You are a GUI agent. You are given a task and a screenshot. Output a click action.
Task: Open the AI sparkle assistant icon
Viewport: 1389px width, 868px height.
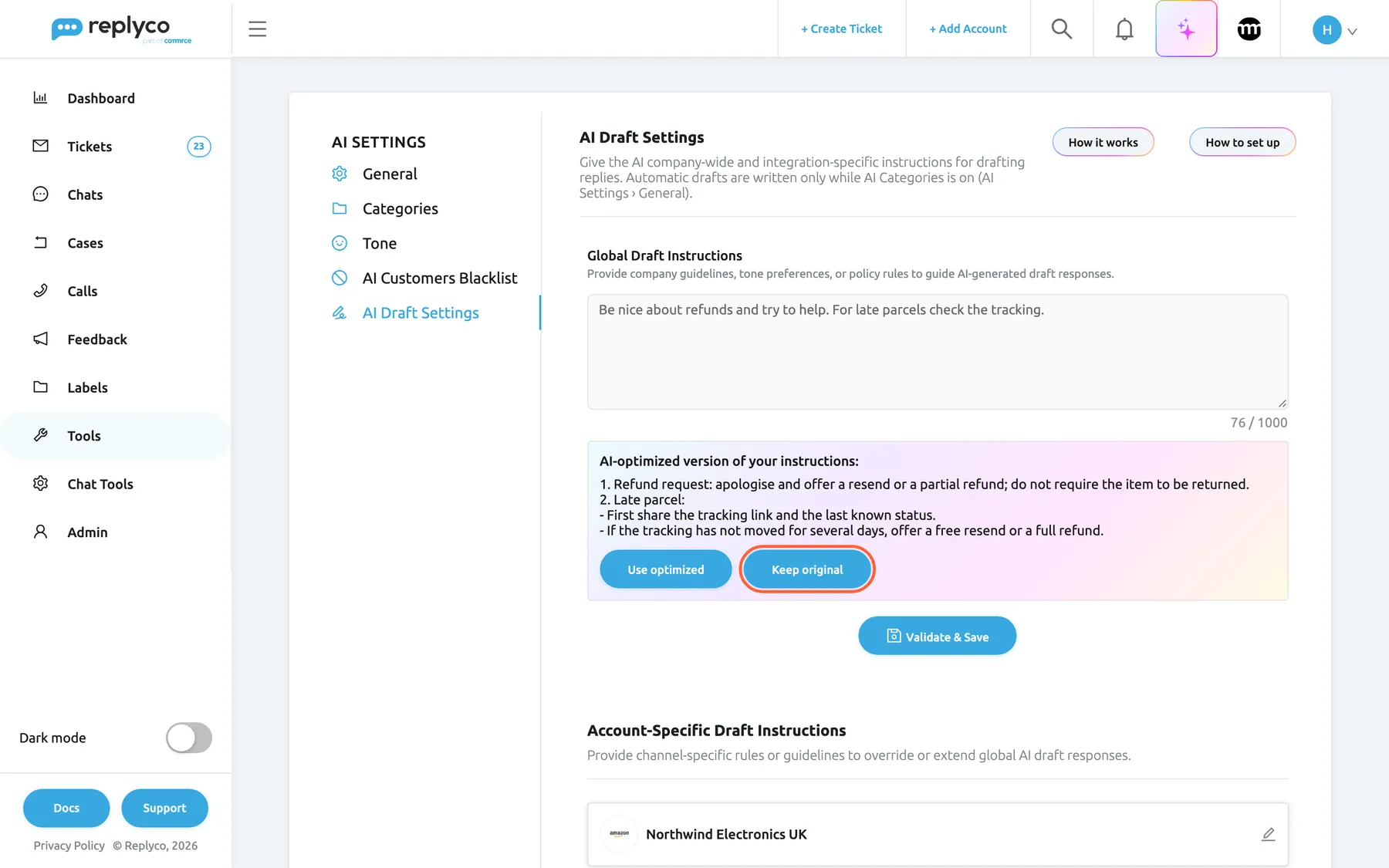click(x=1186, y=29)
